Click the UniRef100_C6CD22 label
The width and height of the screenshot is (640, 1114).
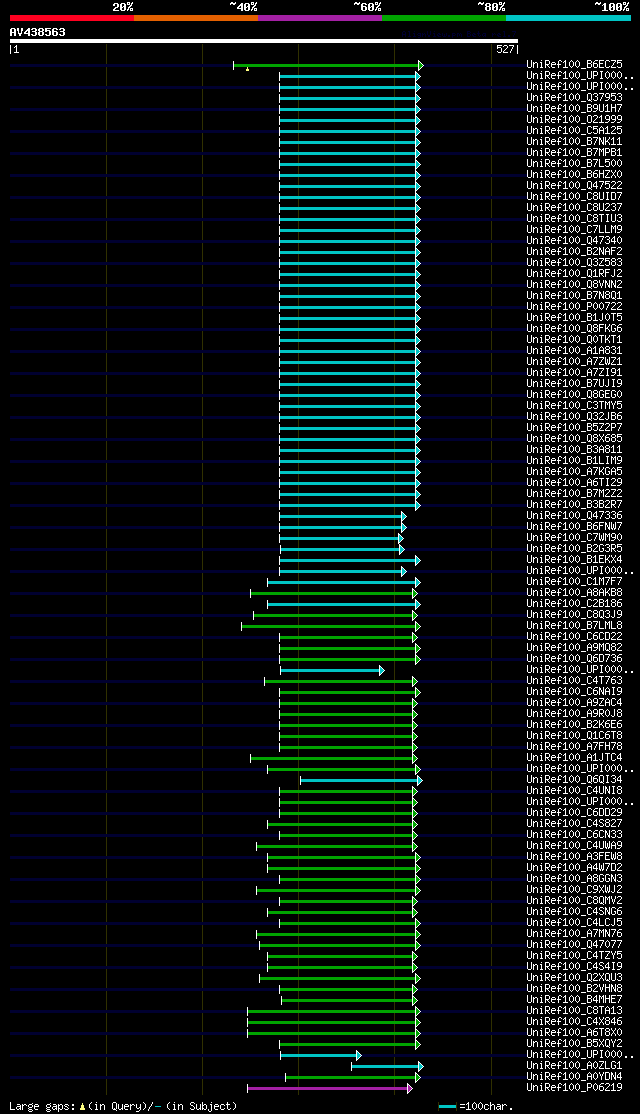(x=575, y=637)
